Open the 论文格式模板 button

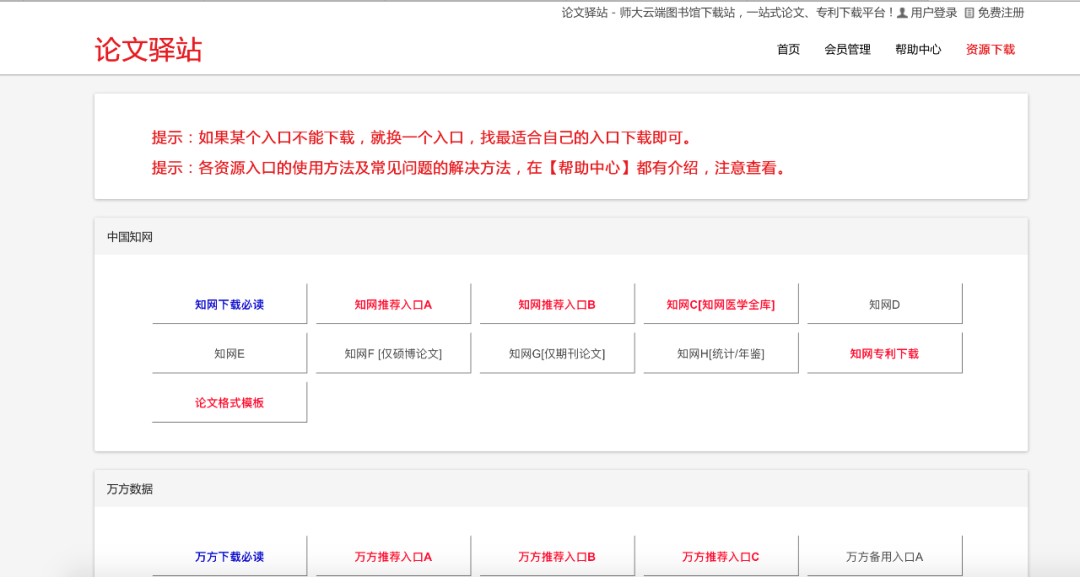pos(229,403)
